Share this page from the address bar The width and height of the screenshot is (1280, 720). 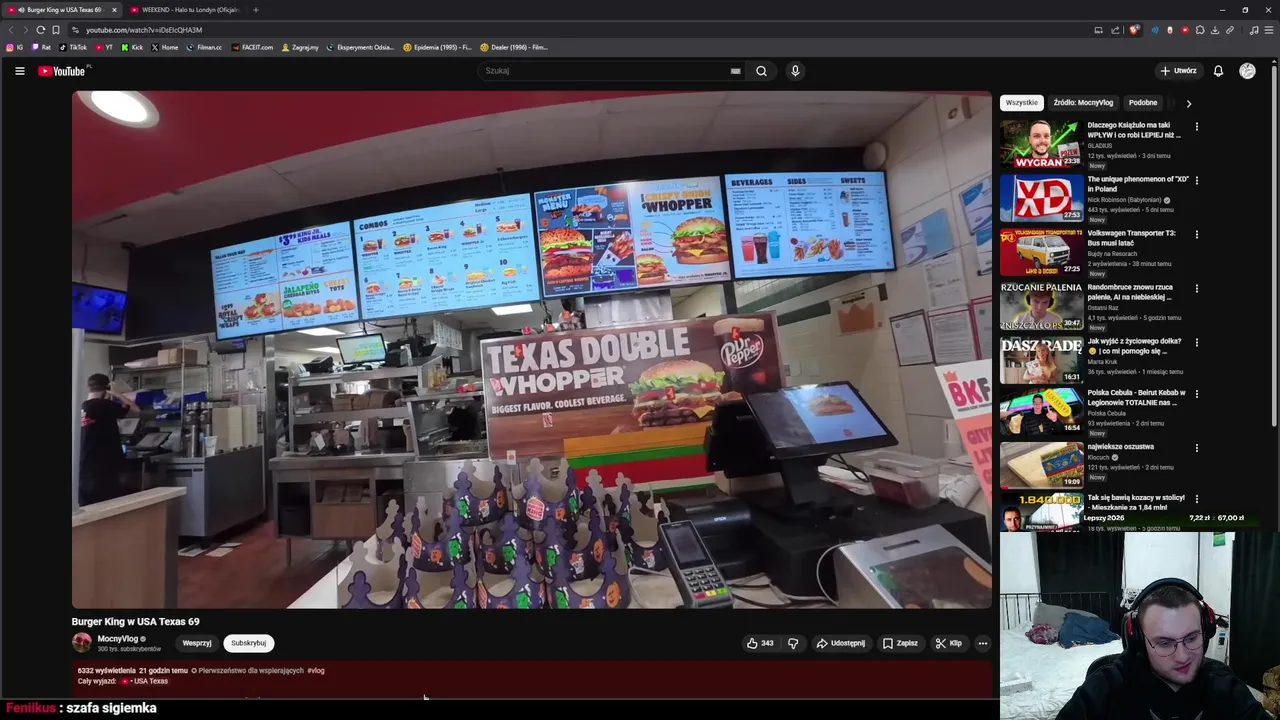[1115, 30]
